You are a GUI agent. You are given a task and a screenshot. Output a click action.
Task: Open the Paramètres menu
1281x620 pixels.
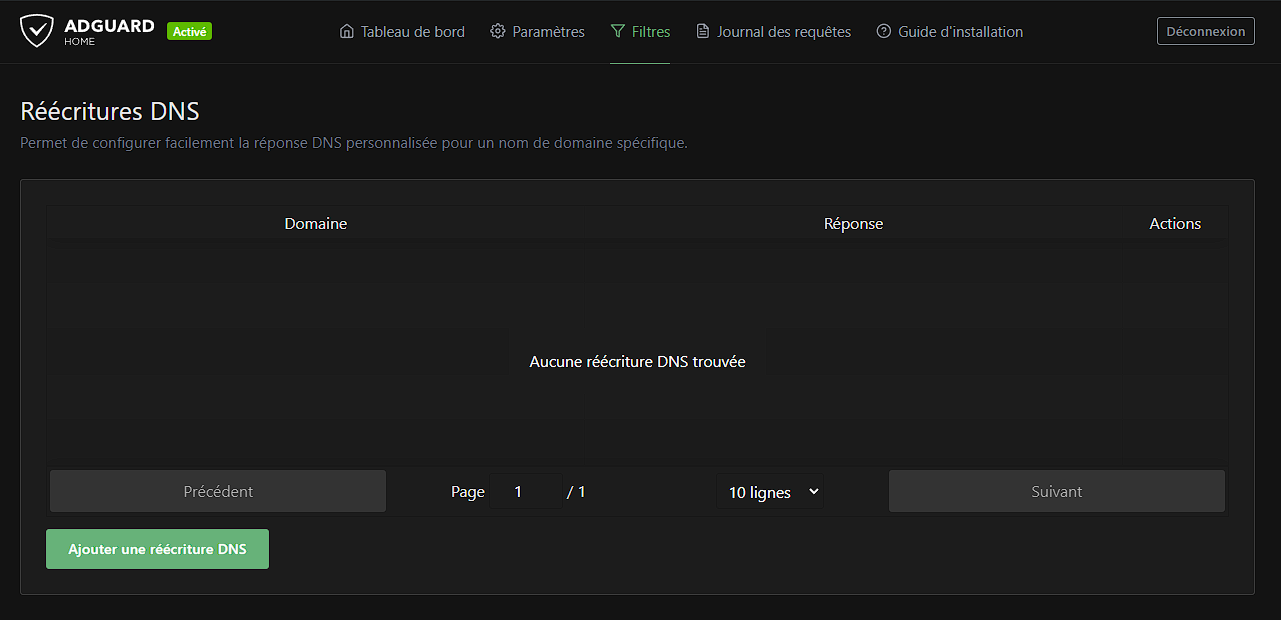pos(538,31)
